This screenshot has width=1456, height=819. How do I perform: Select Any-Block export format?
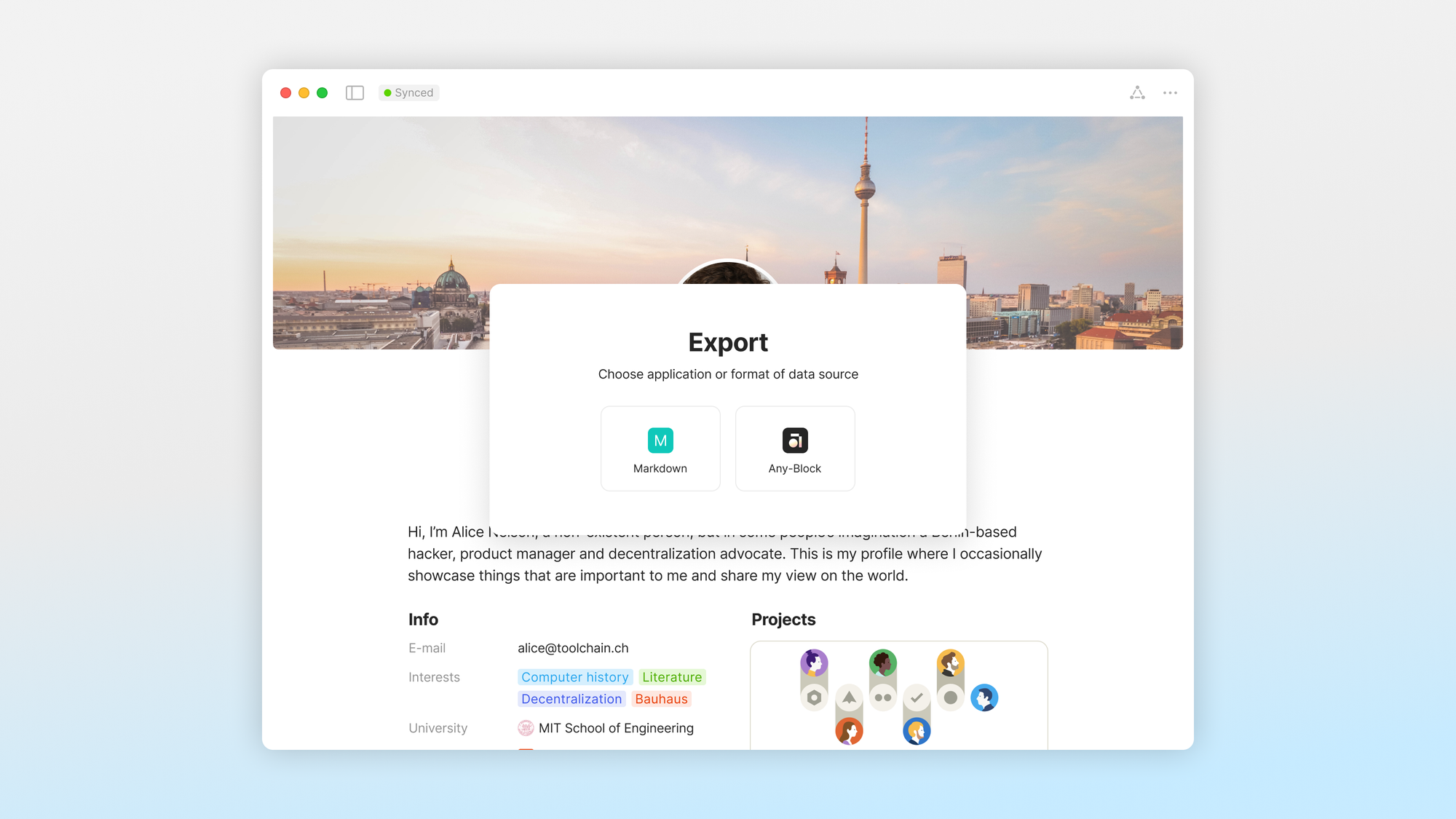(795, 448)
